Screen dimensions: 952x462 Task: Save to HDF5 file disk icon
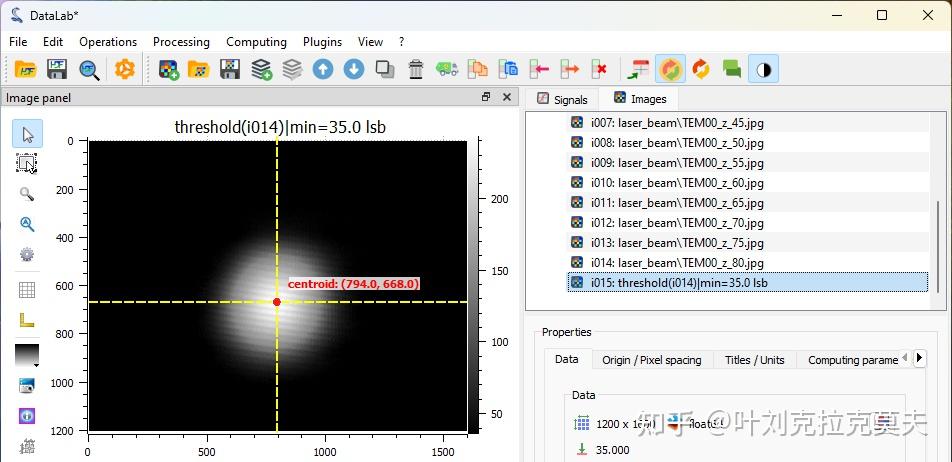(x=57, y=69)
